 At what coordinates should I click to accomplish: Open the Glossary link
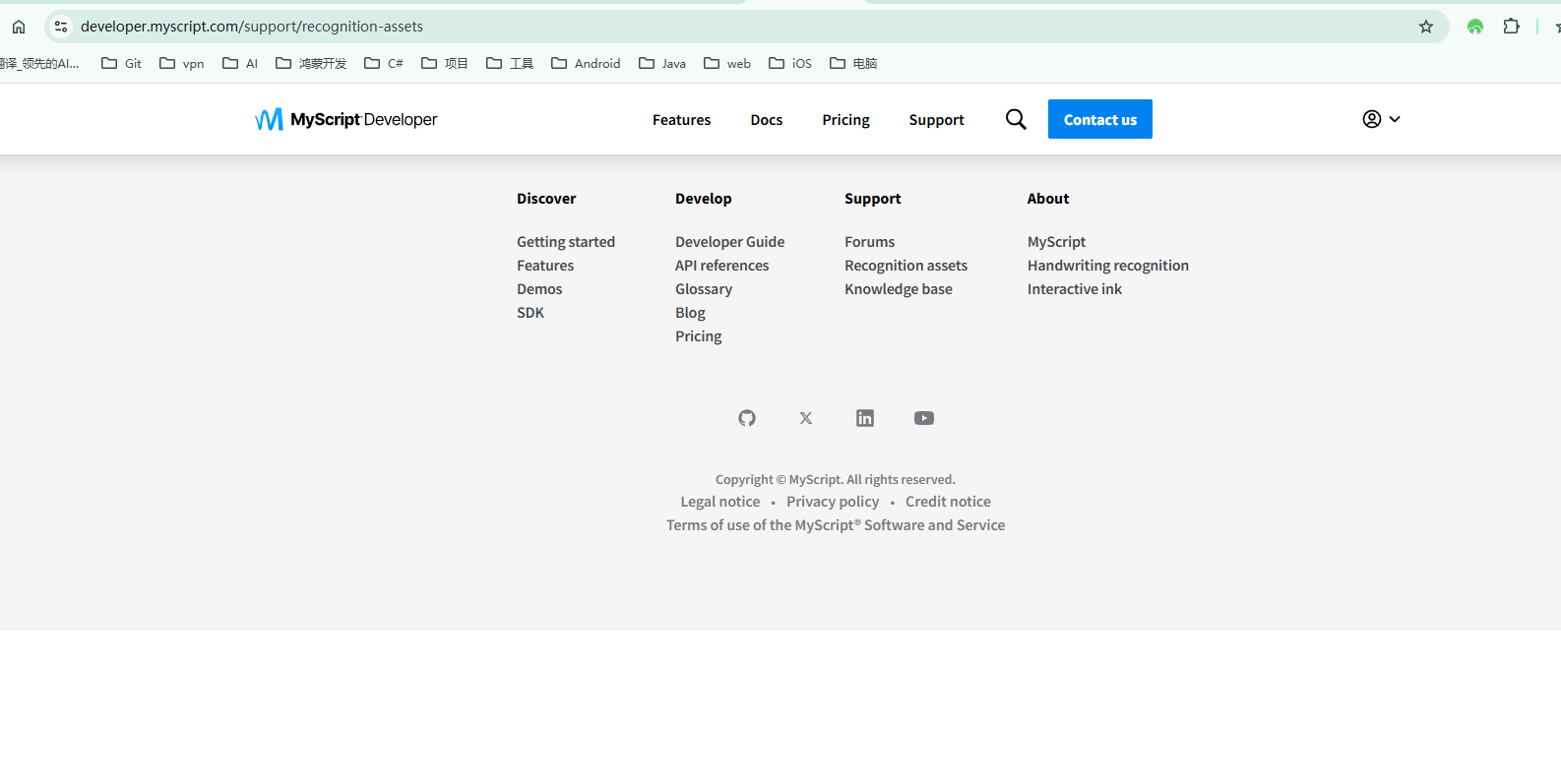point(704,289)
